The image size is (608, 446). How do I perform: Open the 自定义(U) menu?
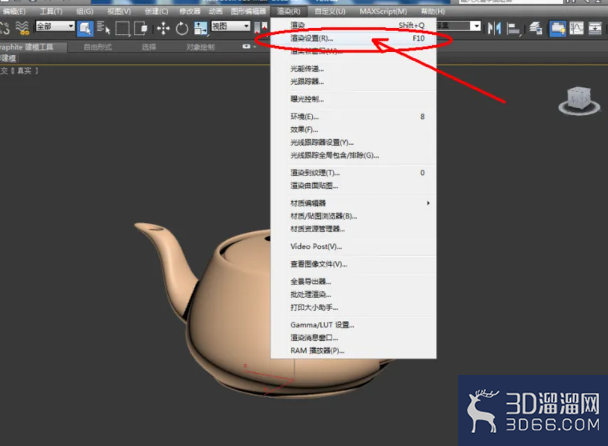tap(330, 11)
